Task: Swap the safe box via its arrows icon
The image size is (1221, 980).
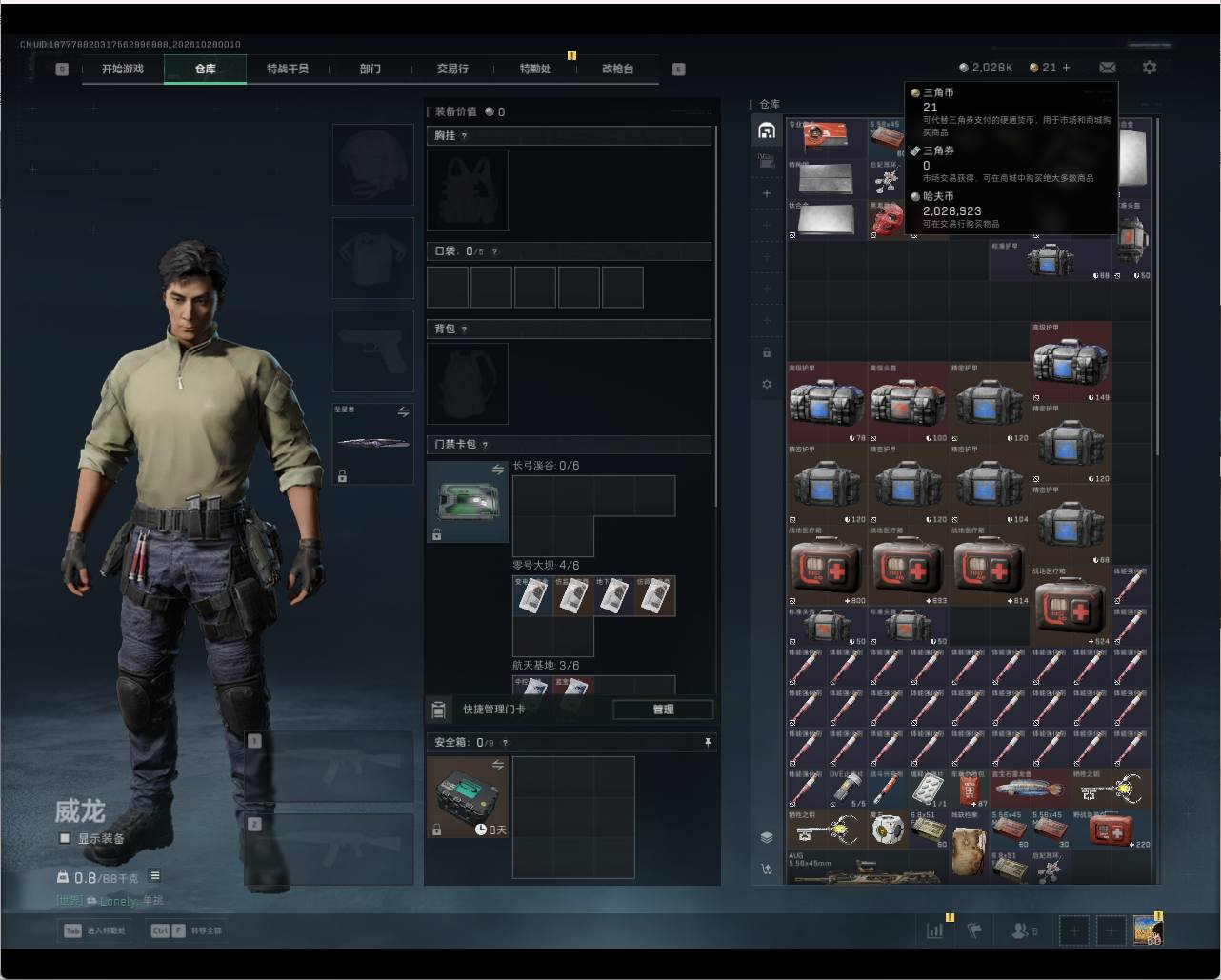Action: (x=497, y=765)
